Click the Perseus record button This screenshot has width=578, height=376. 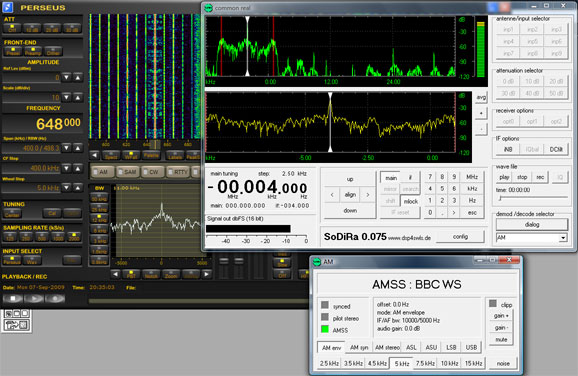(x=55, y=298)
